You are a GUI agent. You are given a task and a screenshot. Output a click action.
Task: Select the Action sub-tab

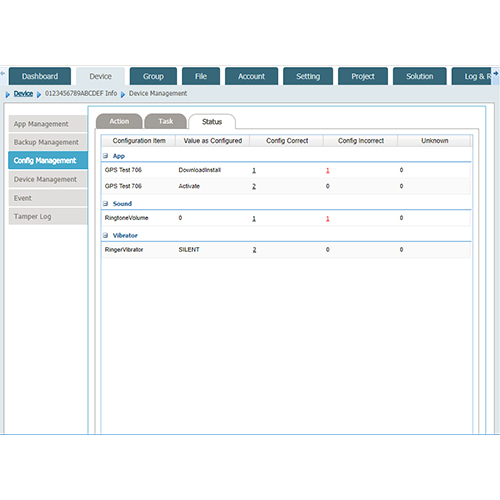point(119,121)
